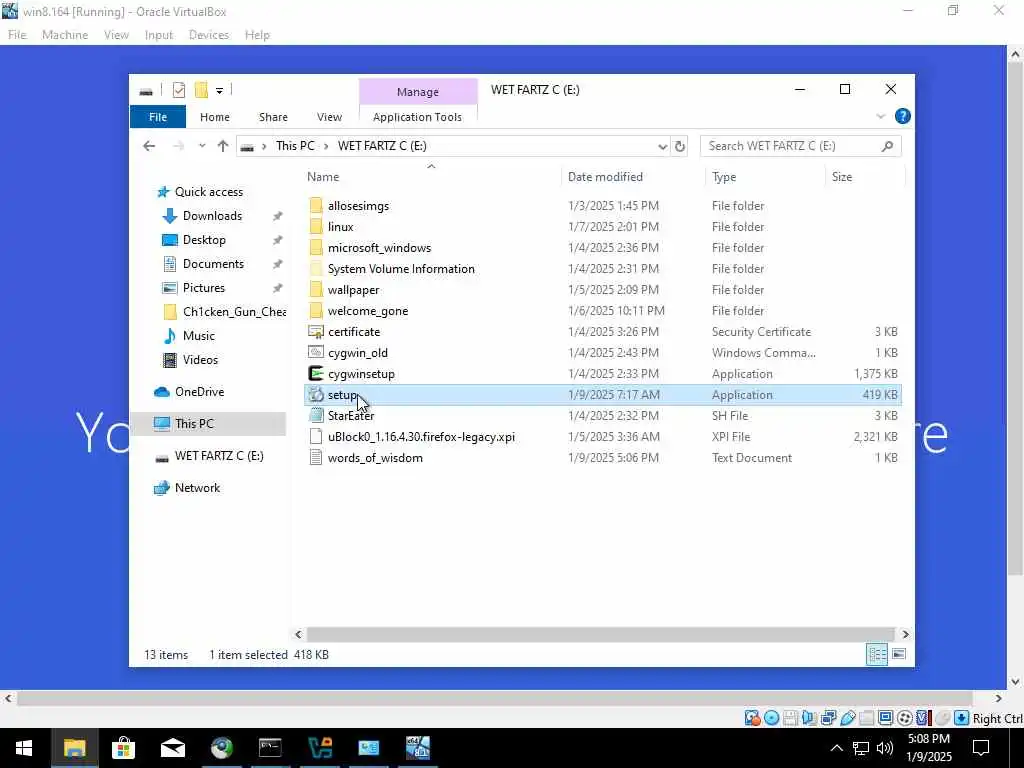The width and height of the screenshot is (1024, 768).
Task: Select WET FARTZ C (E:) drive in navigation pane
Action: tap(219, 456)
